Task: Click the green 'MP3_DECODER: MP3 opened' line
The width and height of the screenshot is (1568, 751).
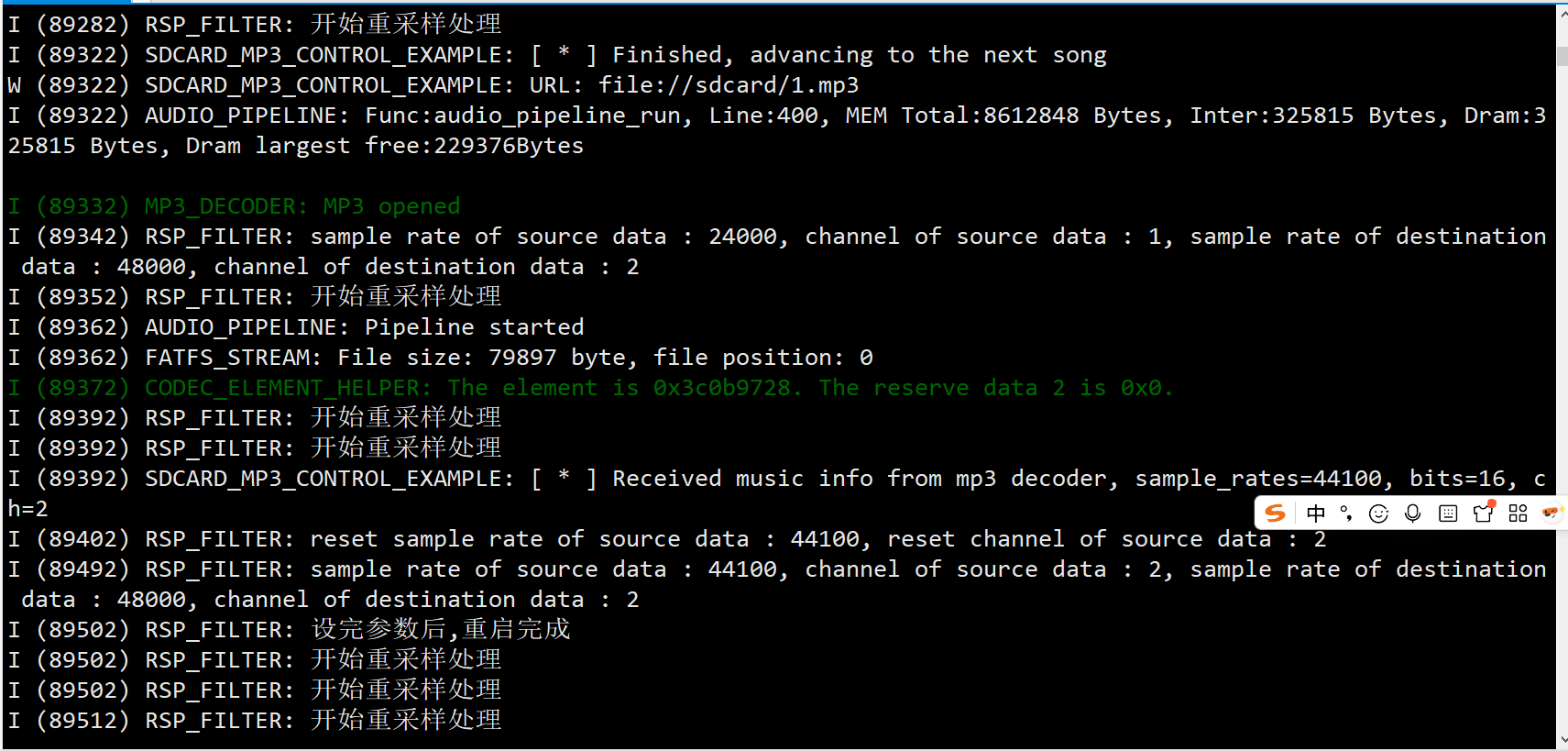Action: [x=235, y=206]
